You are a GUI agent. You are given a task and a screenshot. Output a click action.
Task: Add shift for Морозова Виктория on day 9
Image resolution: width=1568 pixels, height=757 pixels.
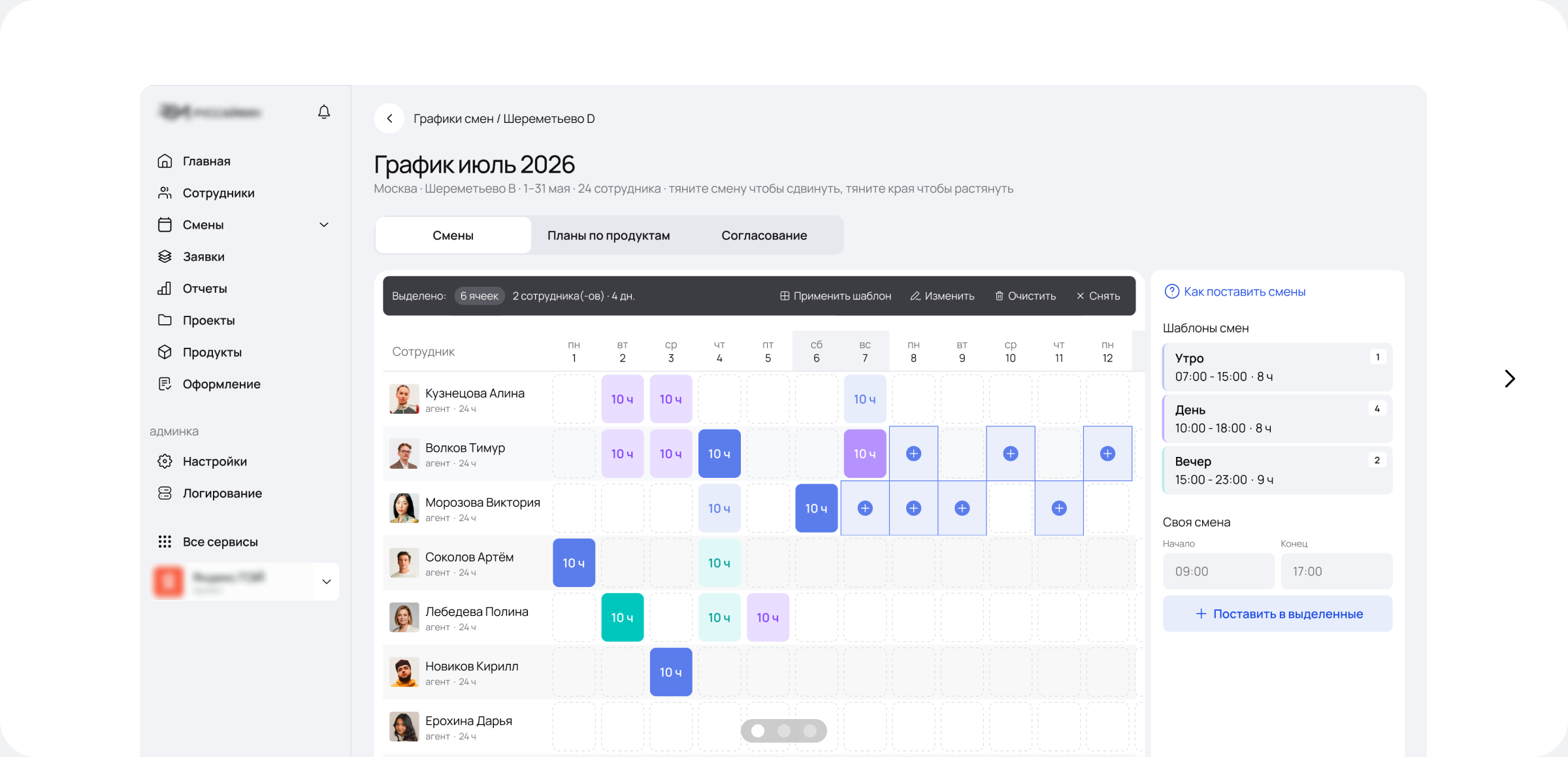[962, 509]
